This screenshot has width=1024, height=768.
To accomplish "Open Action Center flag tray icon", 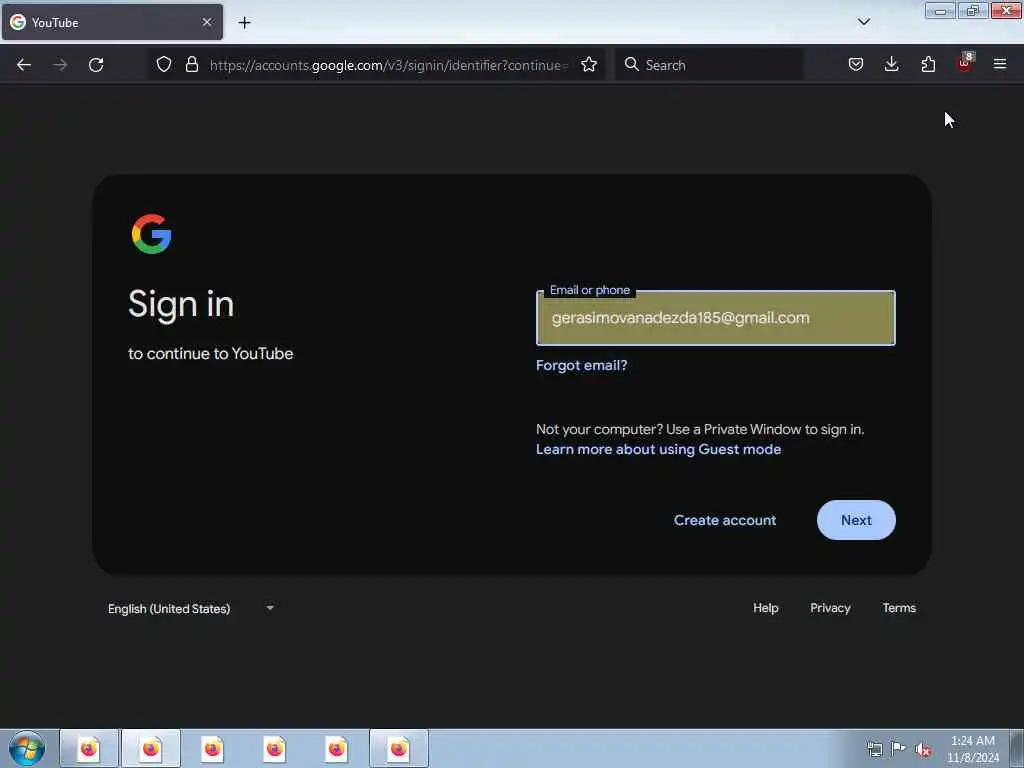I will point(899,748).
